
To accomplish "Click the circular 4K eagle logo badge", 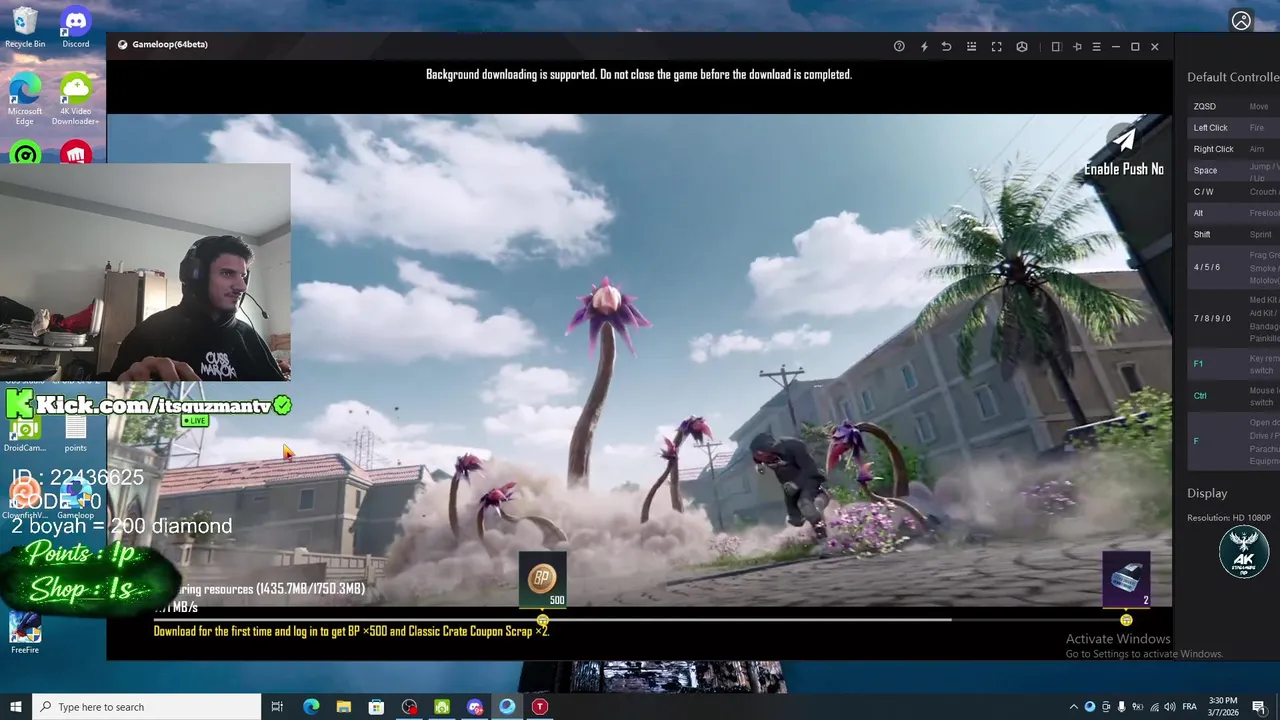I will (x=1244, y=552).
